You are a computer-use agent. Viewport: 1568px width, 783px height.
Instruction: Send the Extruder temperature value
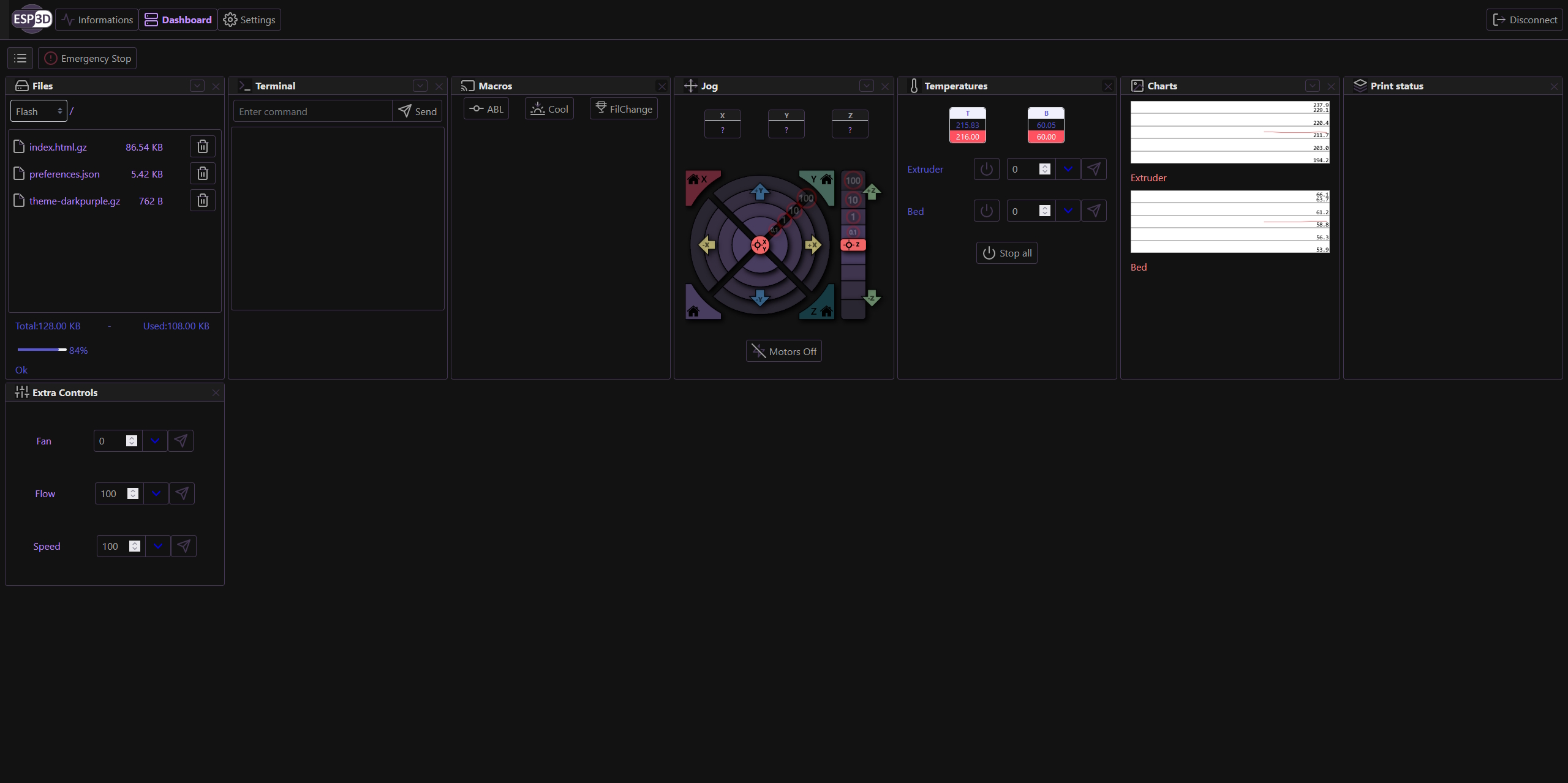click(1094, 169)
